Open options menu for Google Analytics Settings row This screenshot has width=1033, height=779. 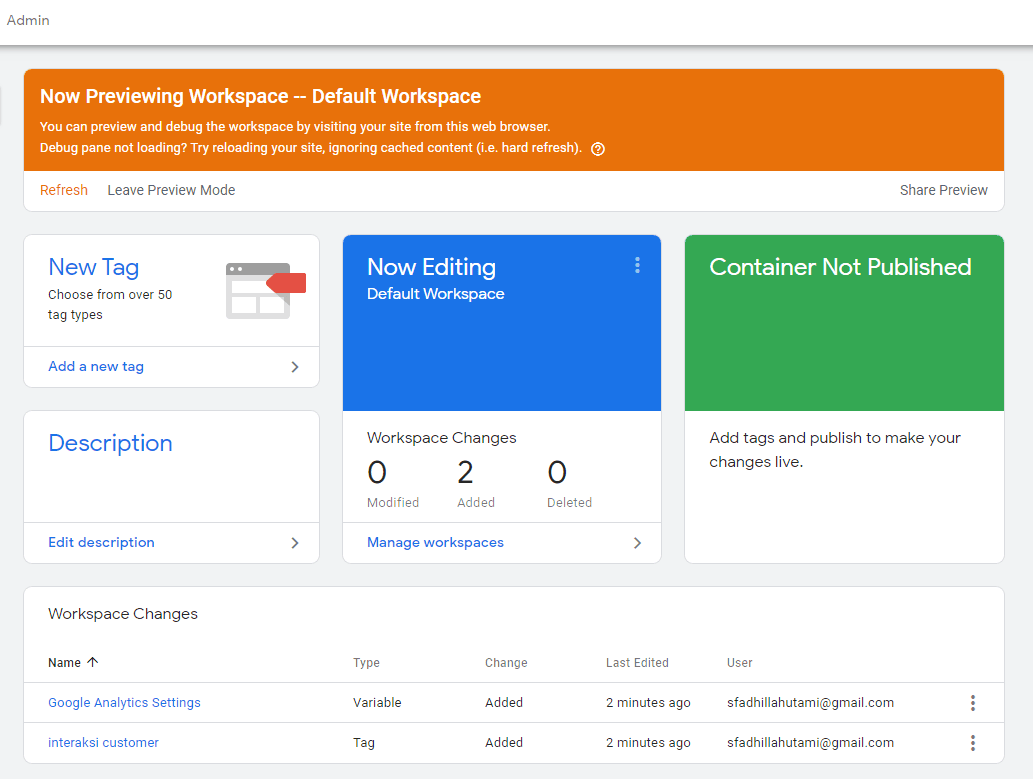[972, 703]
